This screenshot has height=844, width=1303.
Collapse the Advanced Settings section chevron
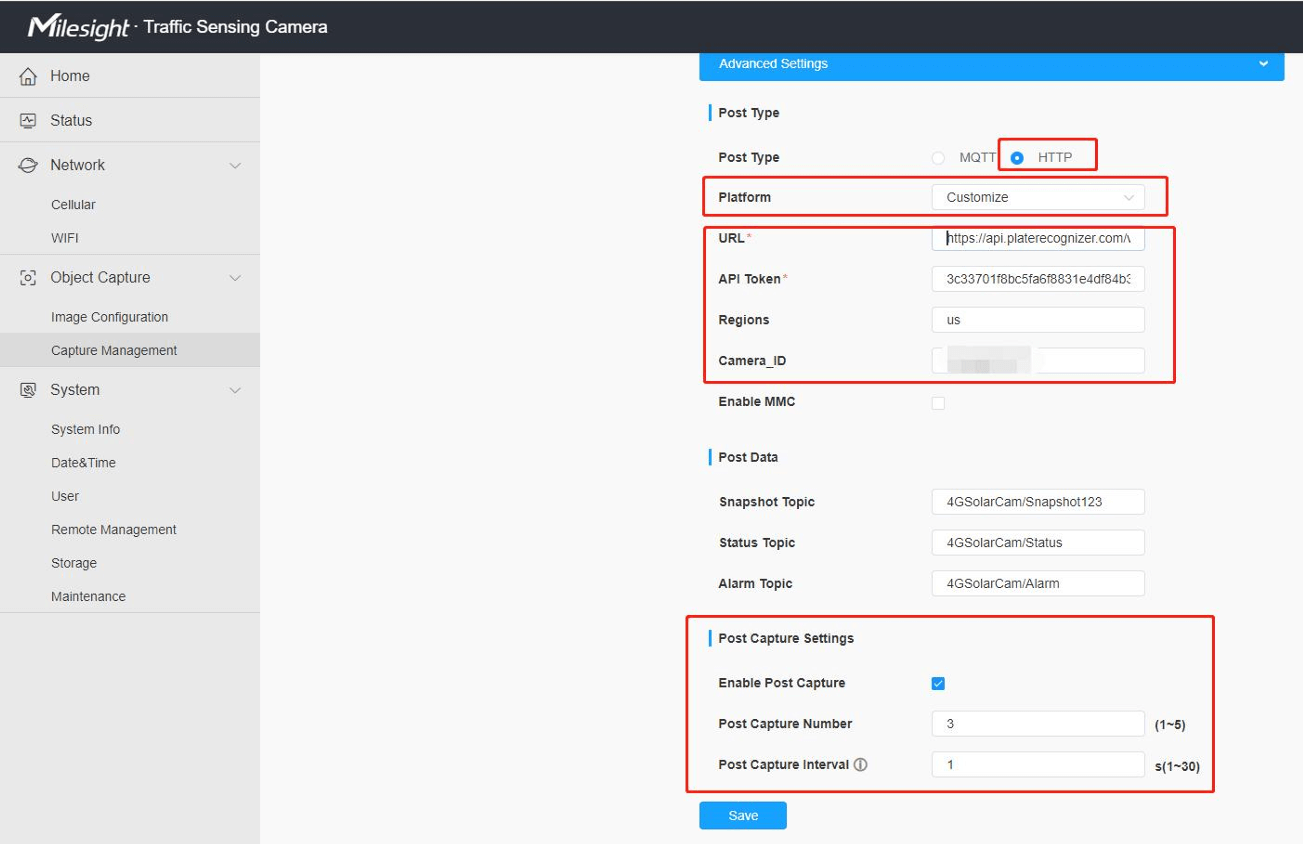(1264, 64)
